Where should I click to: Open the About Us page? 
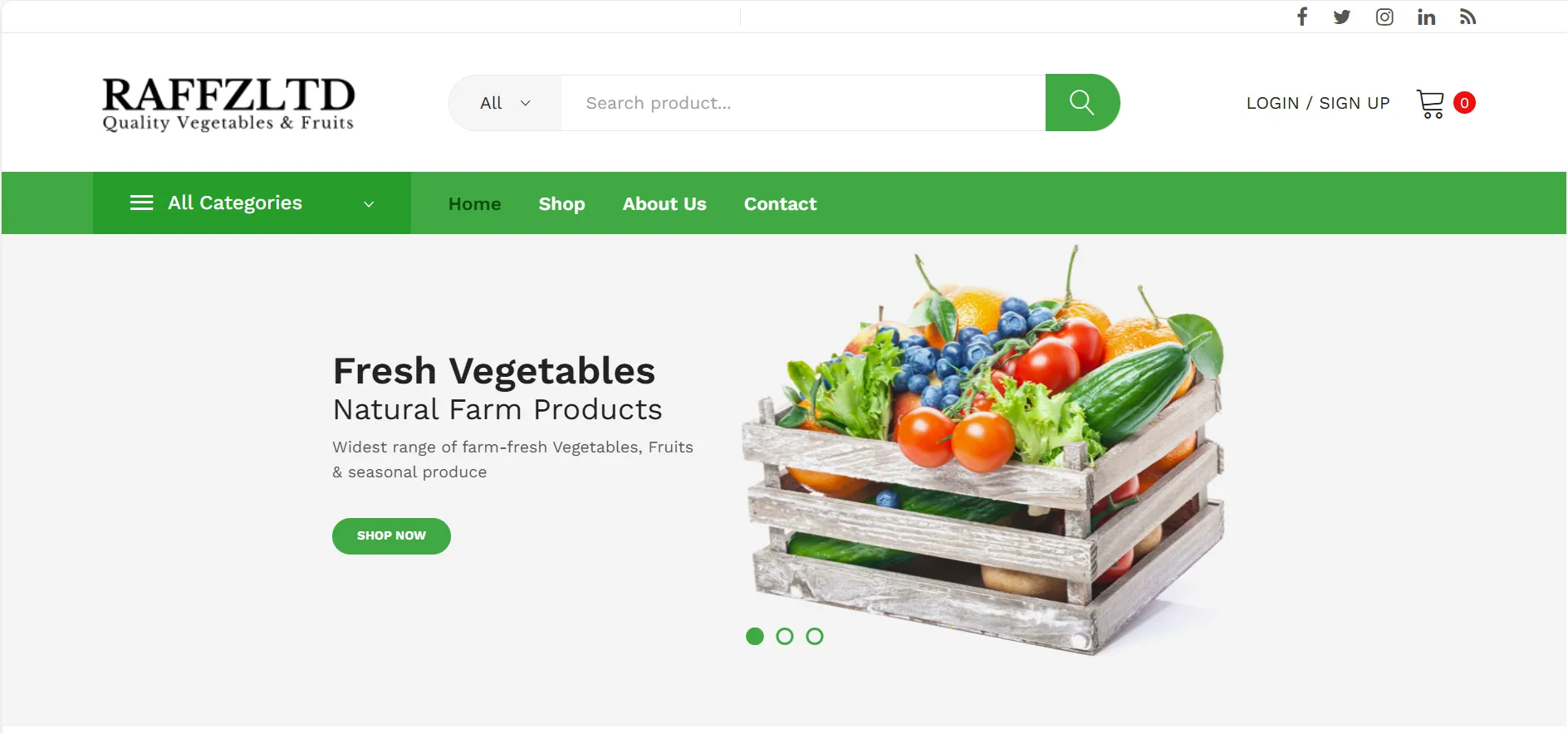click(664, 203)
